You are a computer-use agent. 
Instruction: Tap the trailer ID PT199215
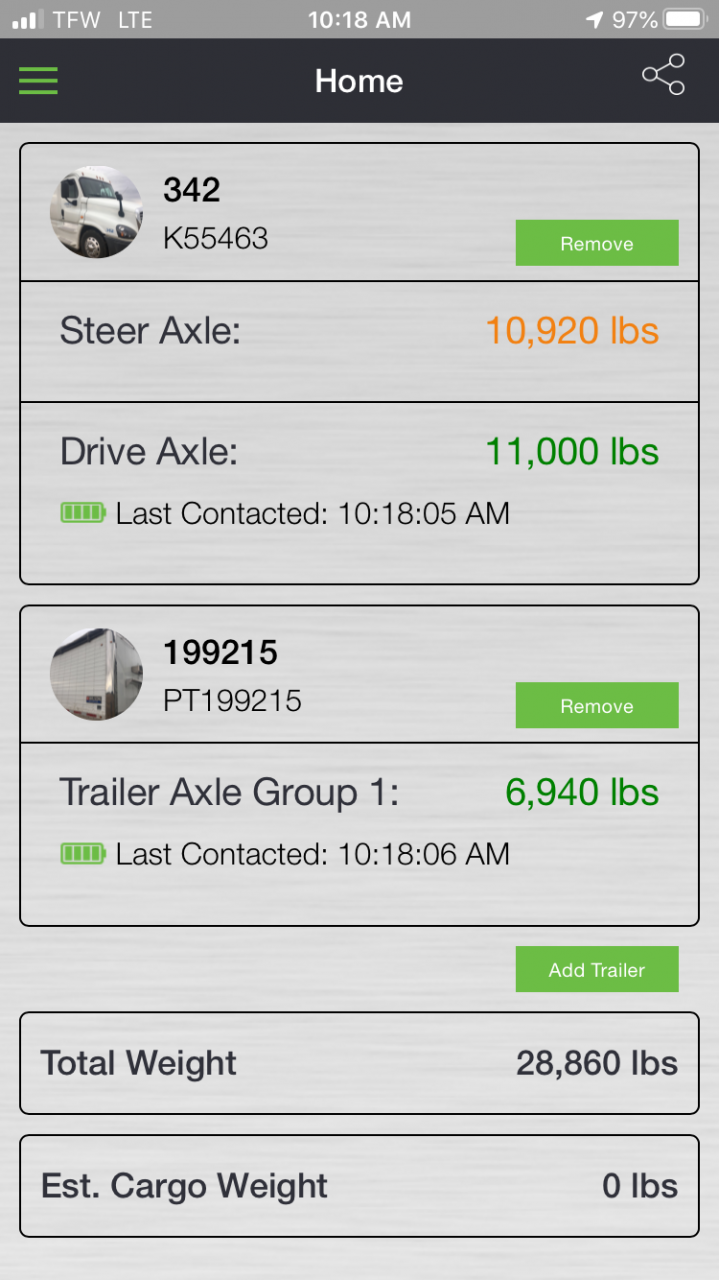click(232, 700)
